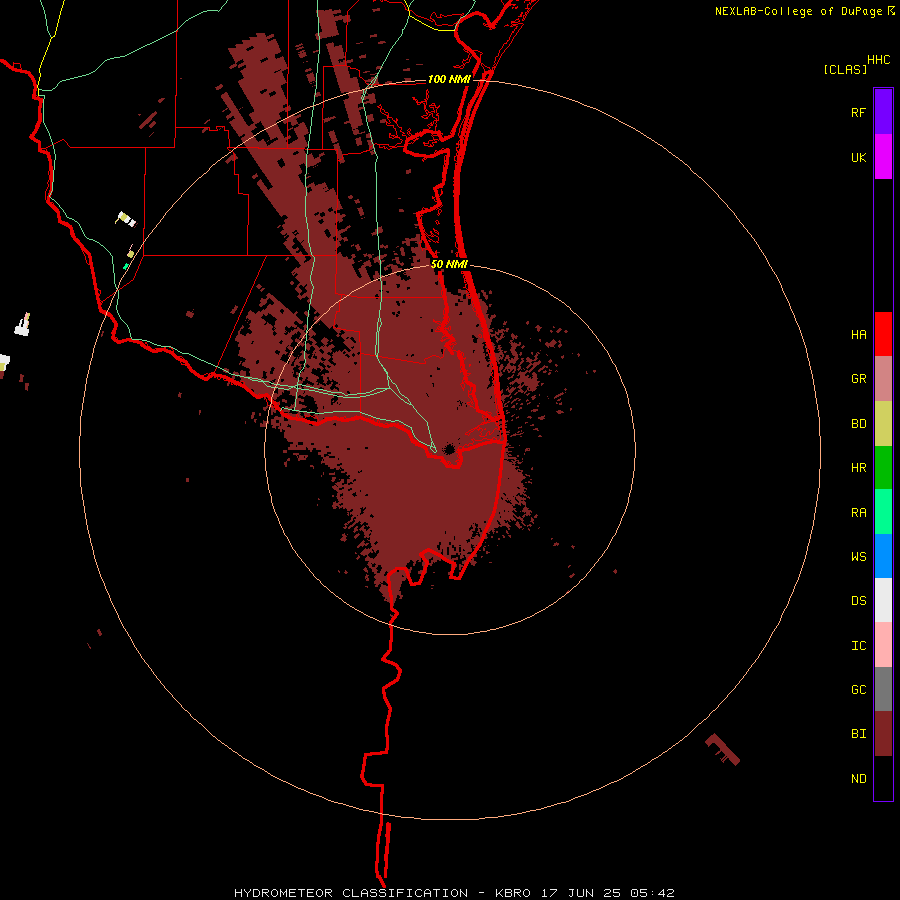Click the DS legend label

858,600
